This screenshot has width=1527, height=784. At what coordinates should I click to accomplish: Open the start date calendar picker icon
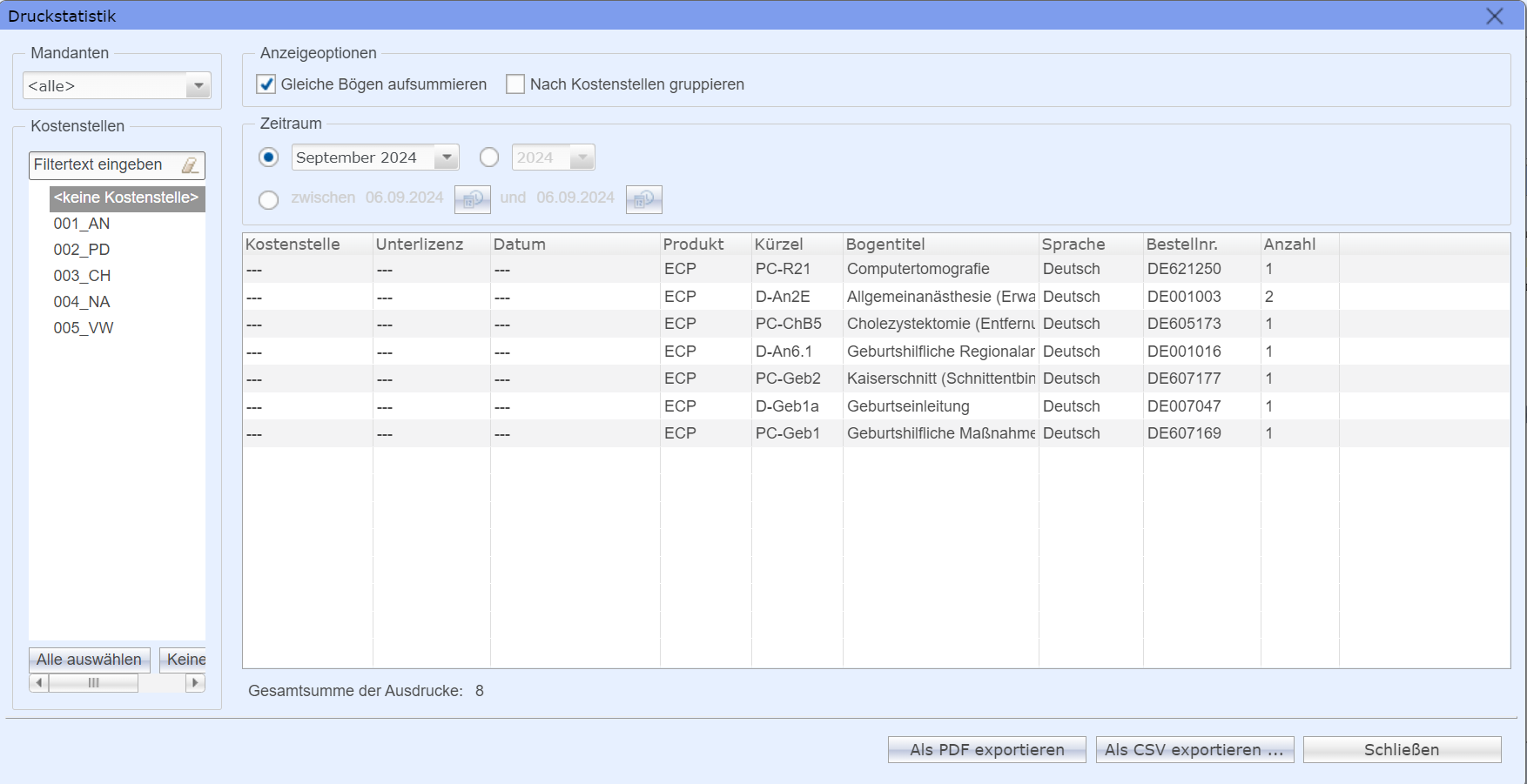click(473, 199)
